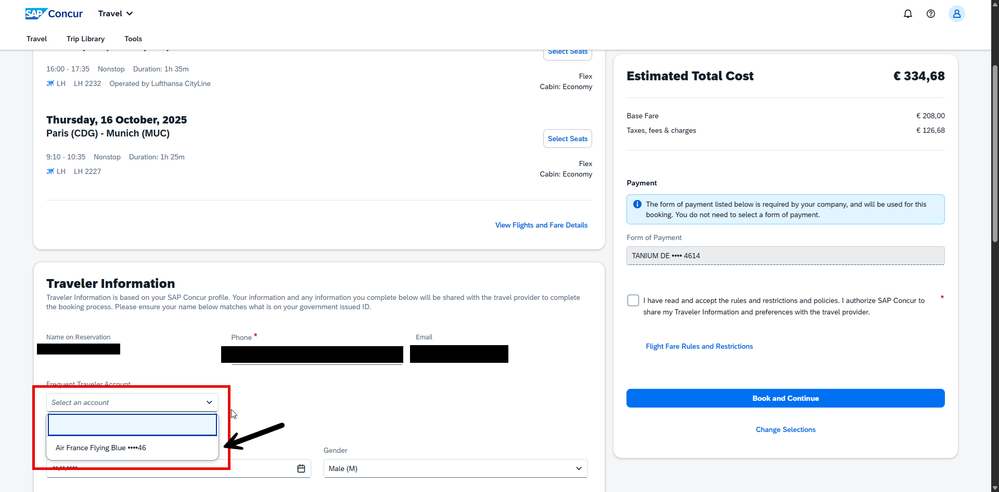This screenshot has height=492, width=999.
Task: Click the LH 2232 airline logo icon
Action: click(51, 84)
